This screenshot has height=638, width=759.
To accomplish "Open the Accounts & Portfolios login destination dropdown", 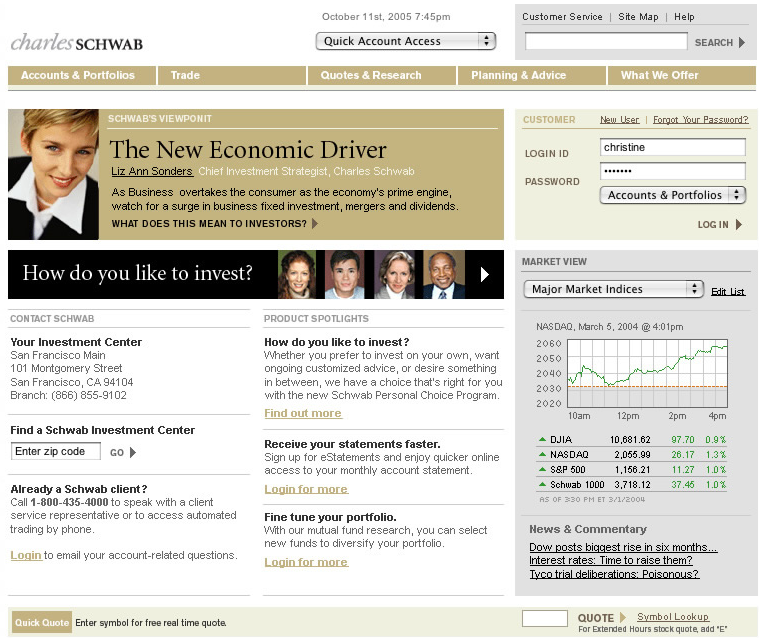I will point(673,195).
